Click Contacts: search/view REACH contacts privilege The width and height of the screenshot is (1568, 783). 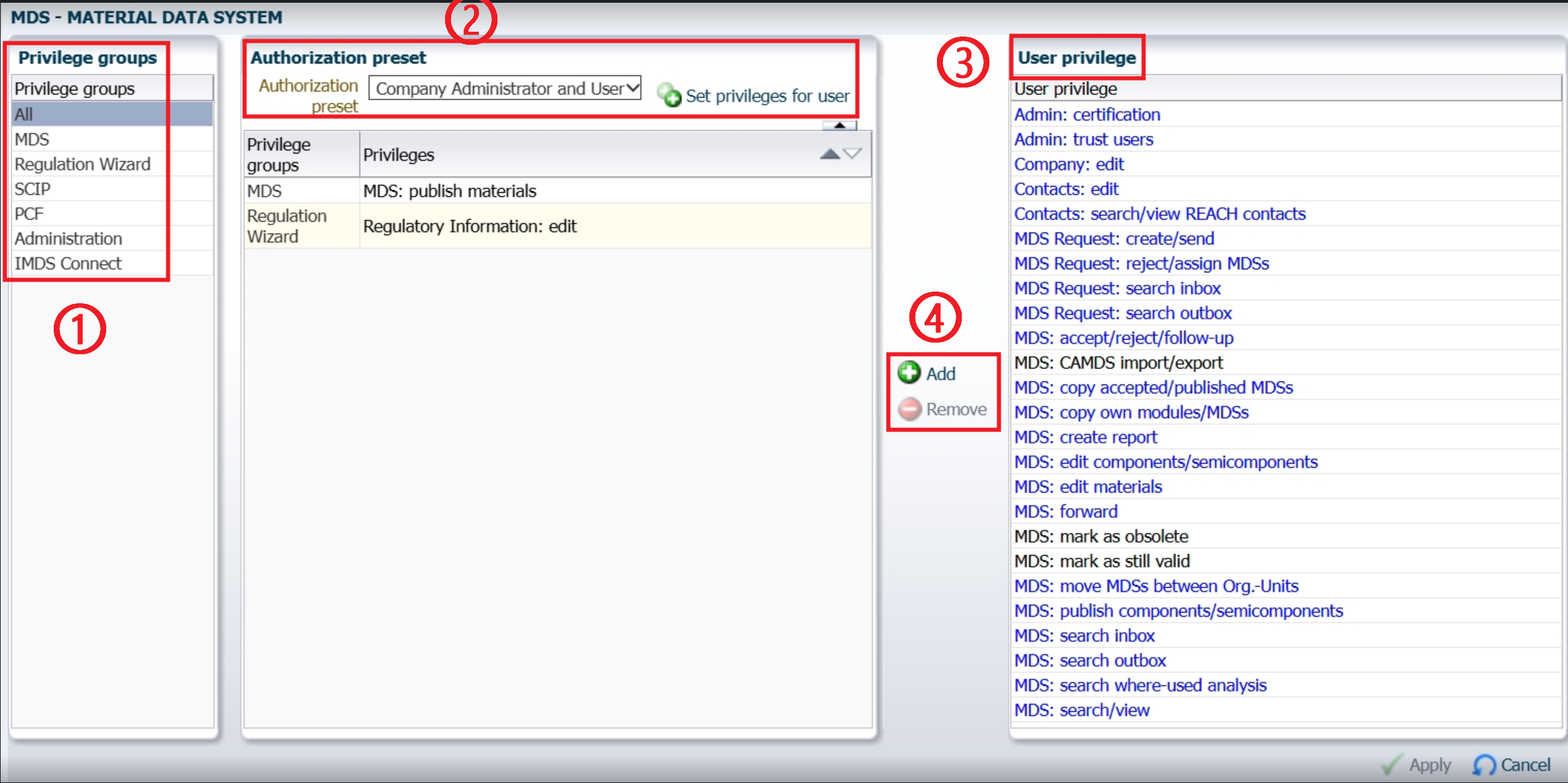point(1159,214)
